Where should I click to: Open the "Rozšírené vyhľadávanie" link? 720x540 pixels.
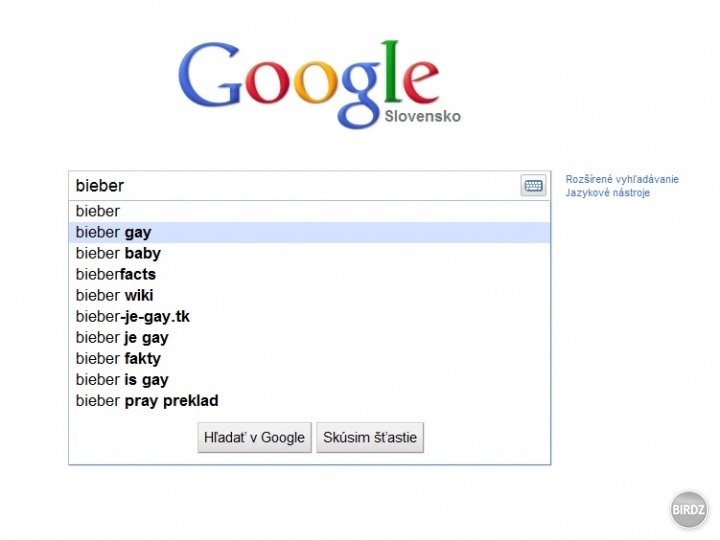pyautogui.click(x=622, y=180)
